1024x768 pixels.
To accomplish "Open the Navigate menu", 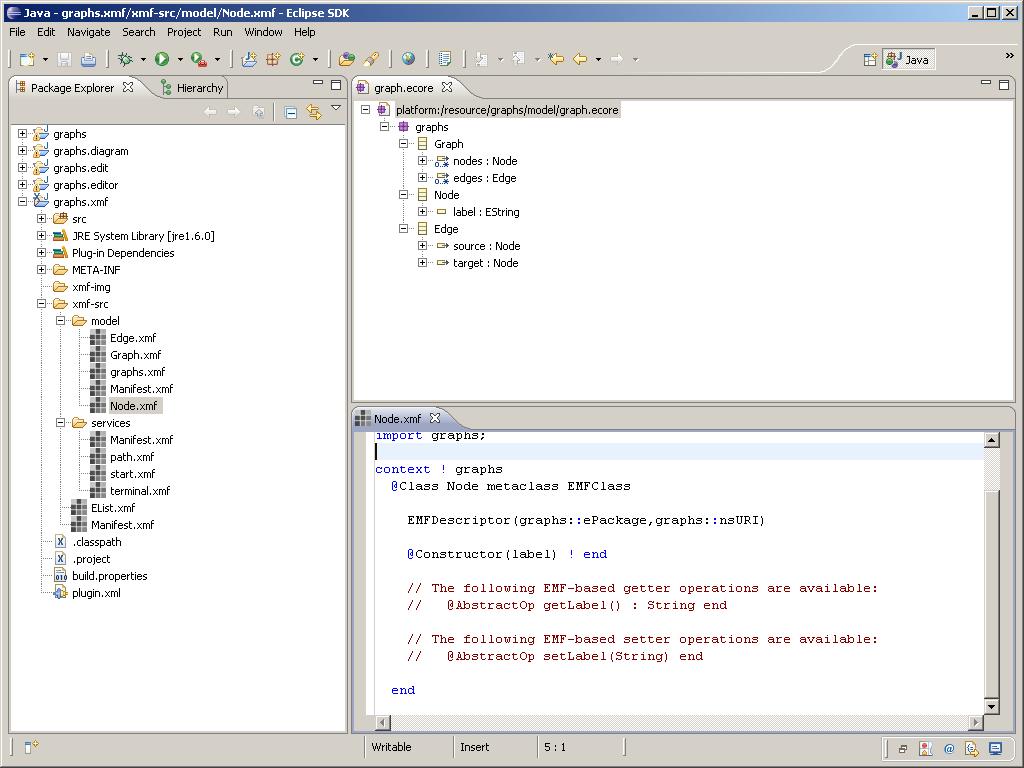I will (88, 32).
